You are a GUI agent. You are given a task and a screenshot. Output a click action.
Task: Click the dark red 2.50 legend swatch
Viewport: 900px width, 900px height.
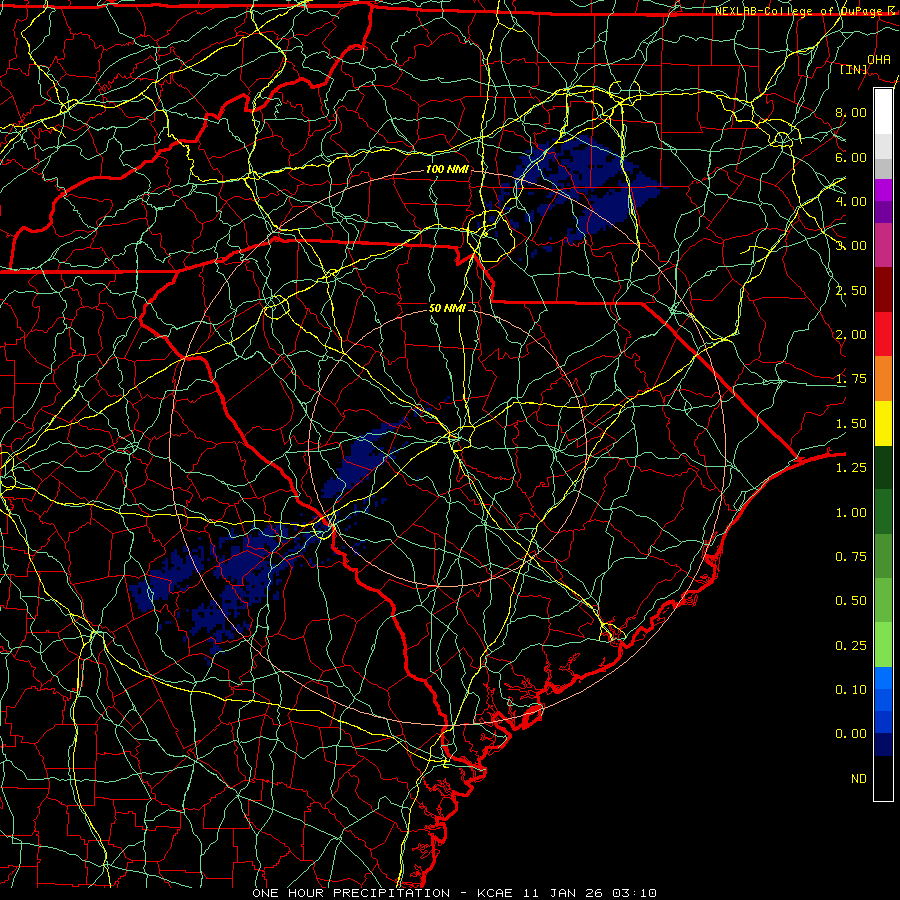(x=883, y=290)
